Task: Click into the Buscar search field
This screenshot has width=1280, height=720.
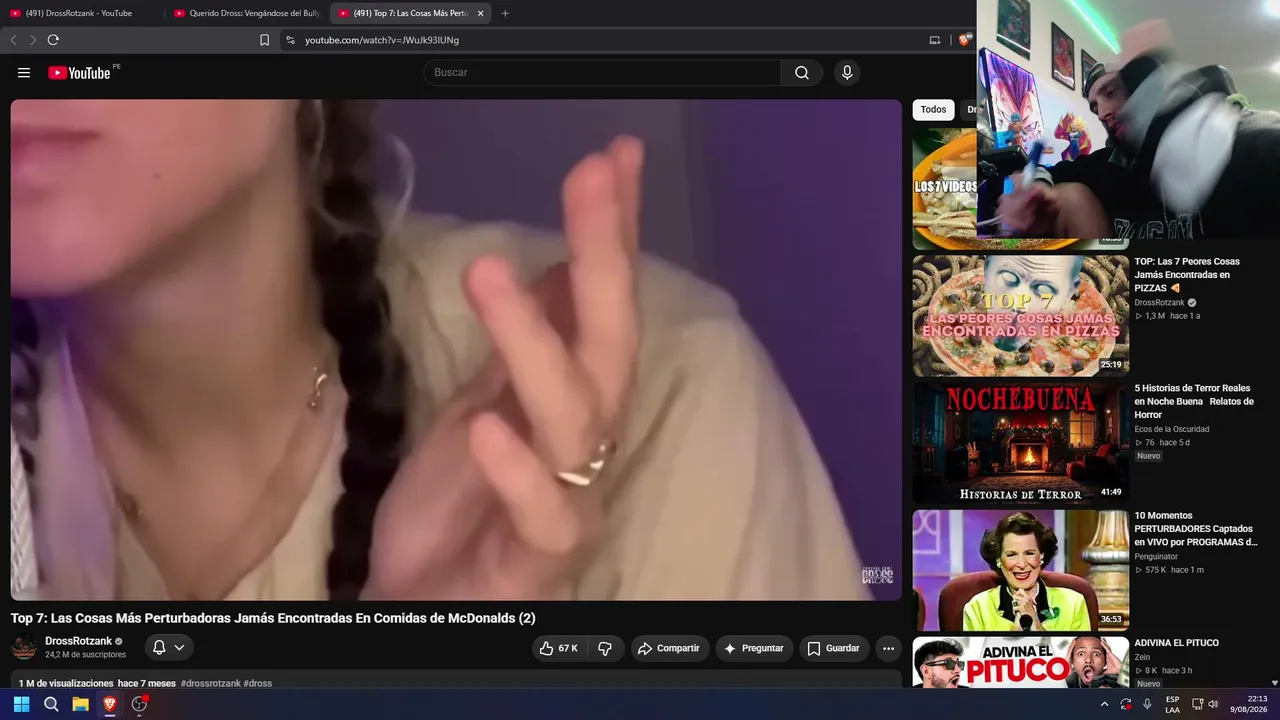Action: pyautogui.click(x=602, y=73)
